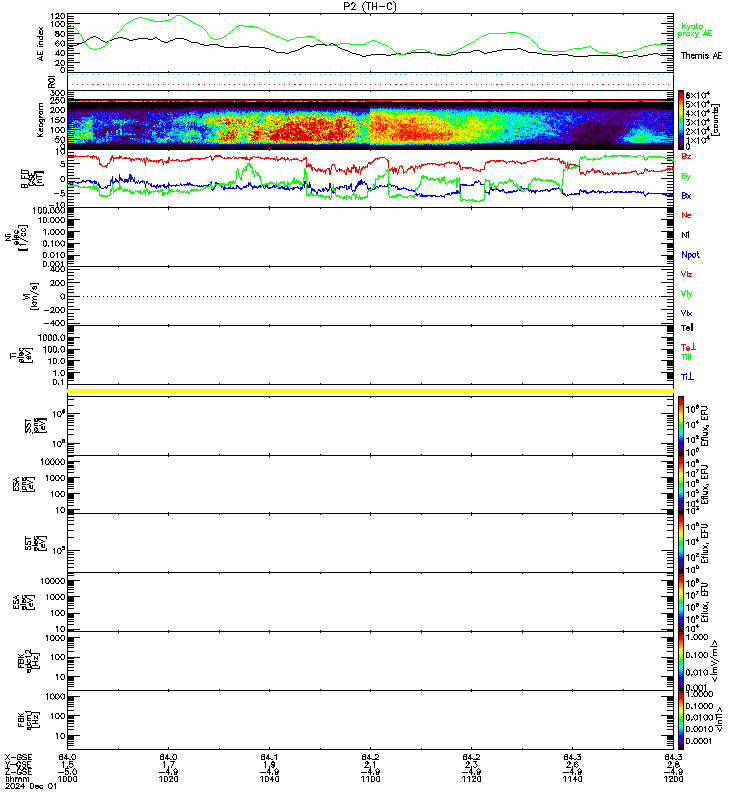Click the AE index y-axis label
Screen dimensions: 750x800
click(x=40, y=44)
